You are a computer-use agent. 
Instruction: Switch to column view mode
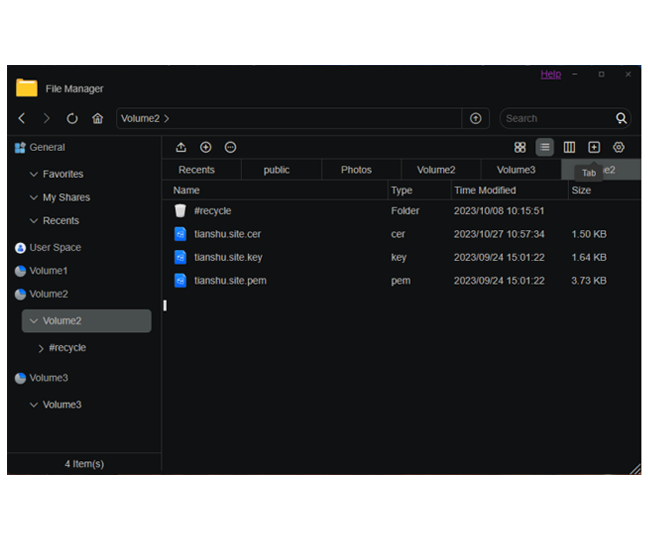click(x=569, y=147)
